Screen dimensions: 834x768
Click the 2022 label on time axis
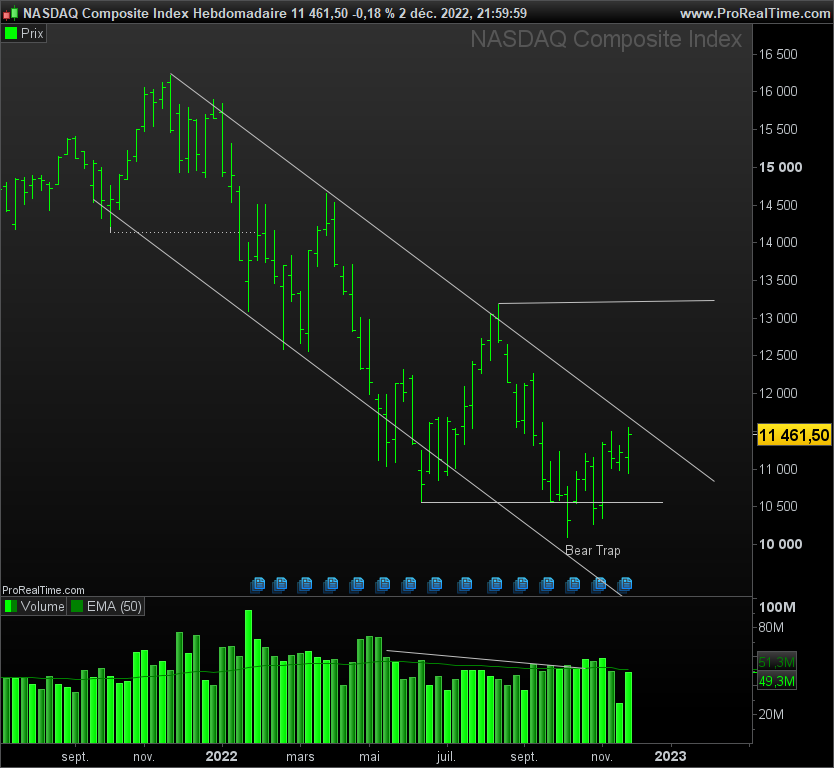221,756
